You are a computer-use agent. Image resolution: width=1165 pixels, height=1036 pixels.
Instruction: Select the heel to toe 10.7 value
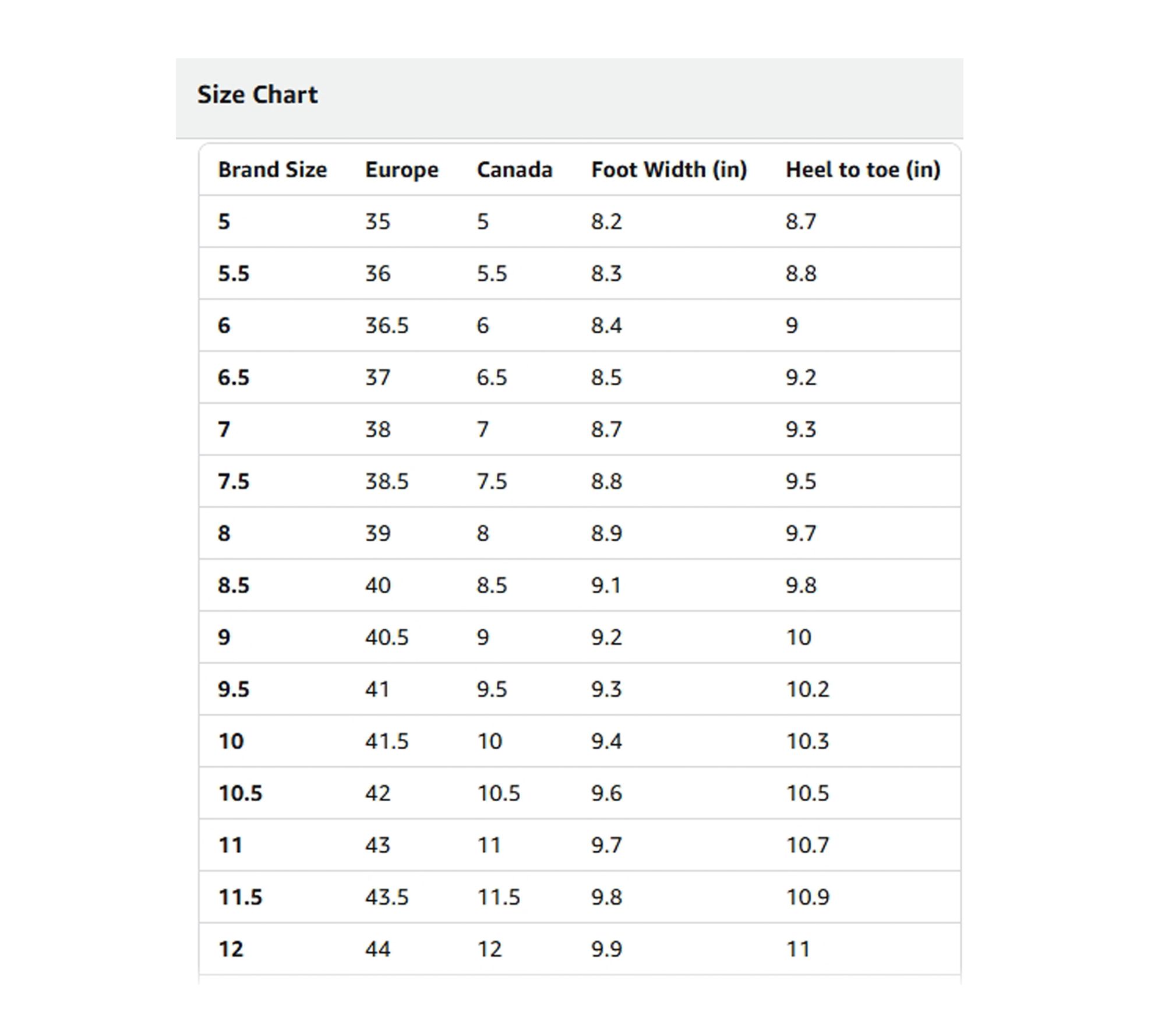[x=807, y=845]
